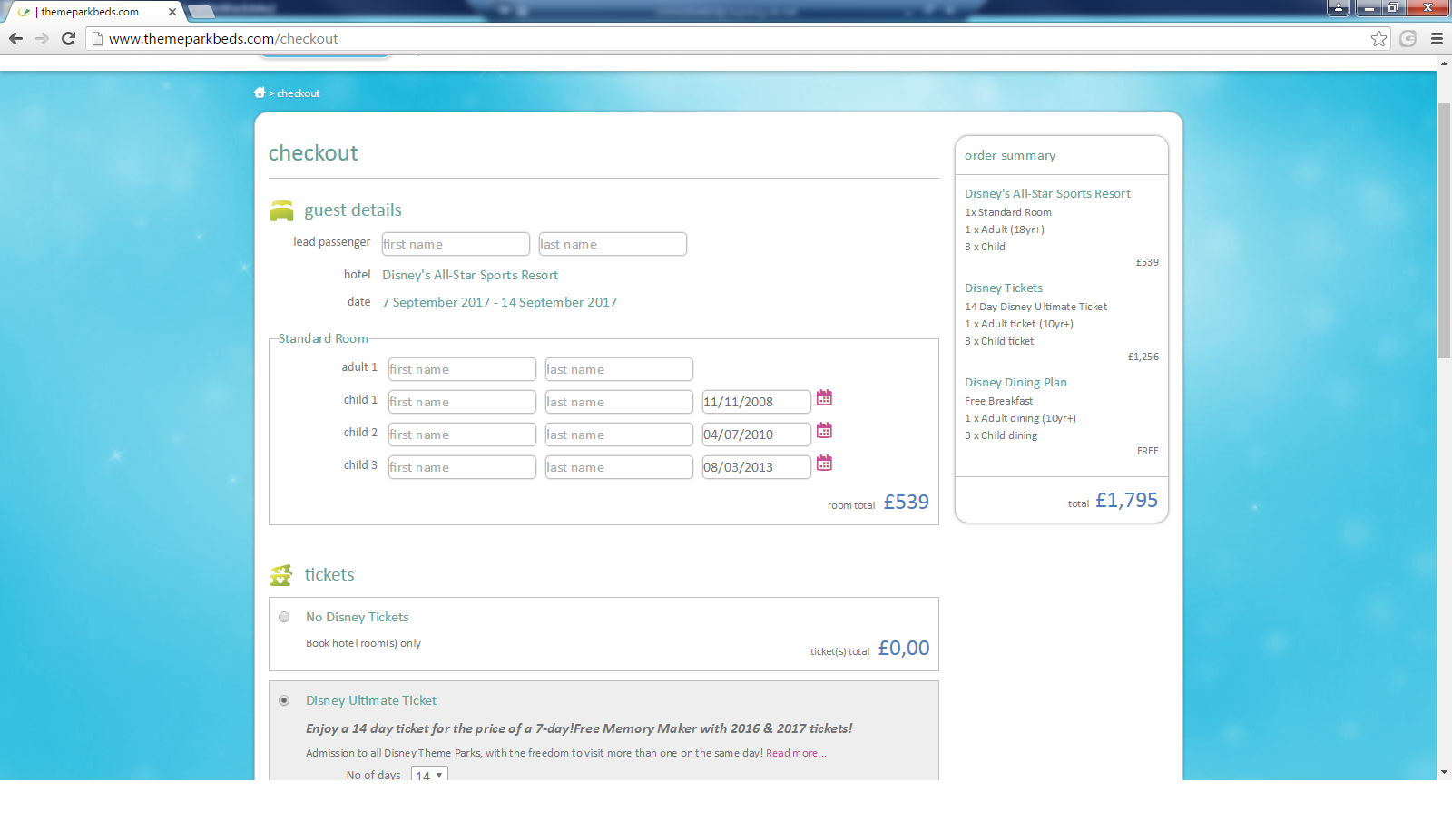Open the checkout breadcrumb link

coord(298,93)
